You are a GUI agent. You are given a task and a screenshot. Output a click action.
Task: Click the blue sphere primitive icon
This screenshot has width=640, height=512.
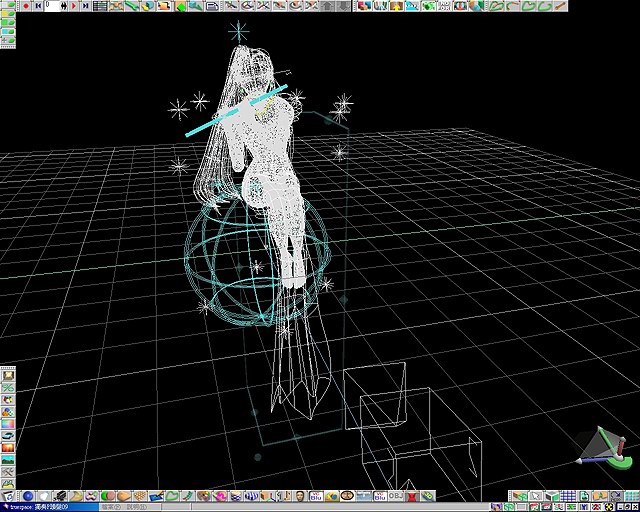tap(28, 496)
